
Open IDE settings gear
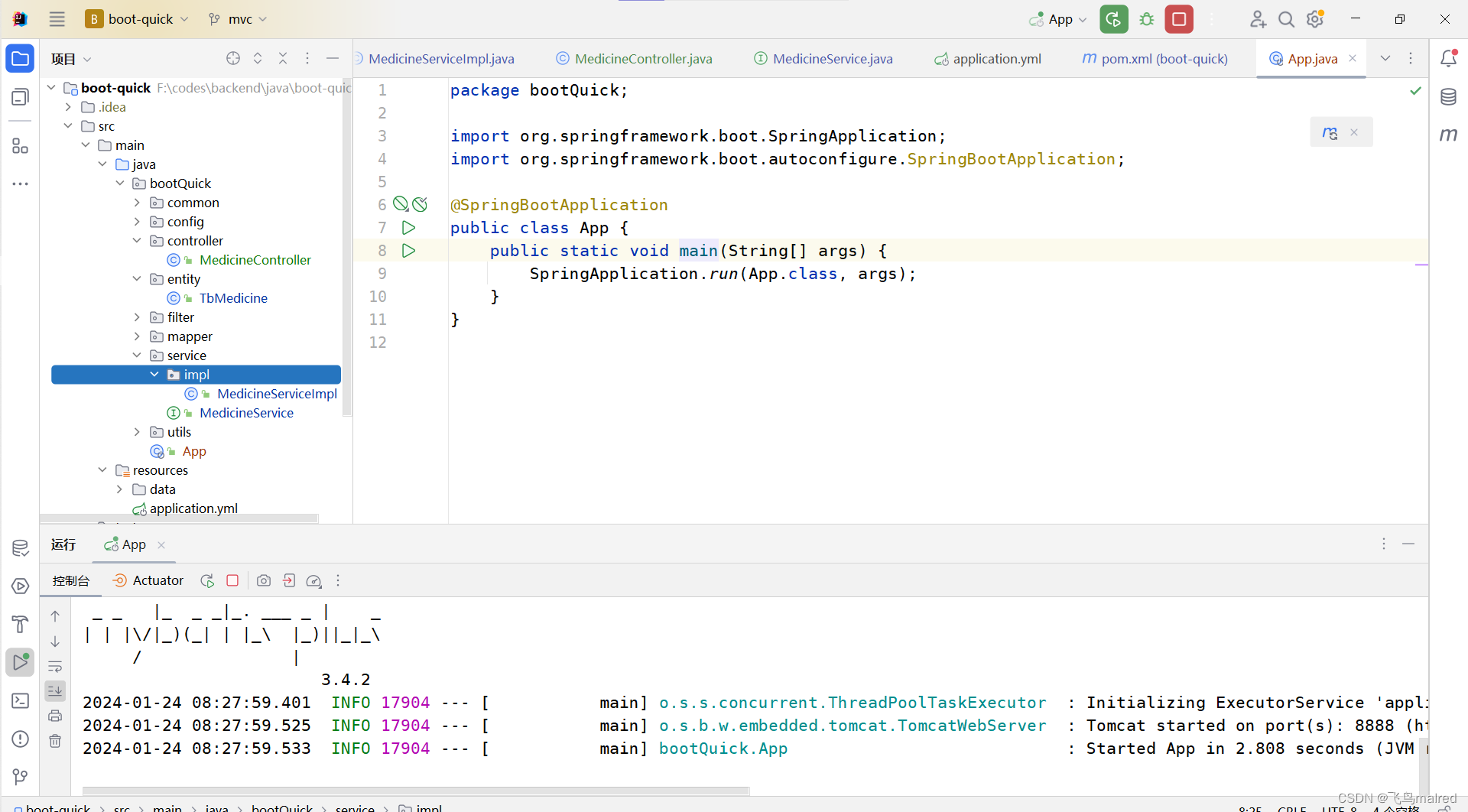tap(1315, 19)
